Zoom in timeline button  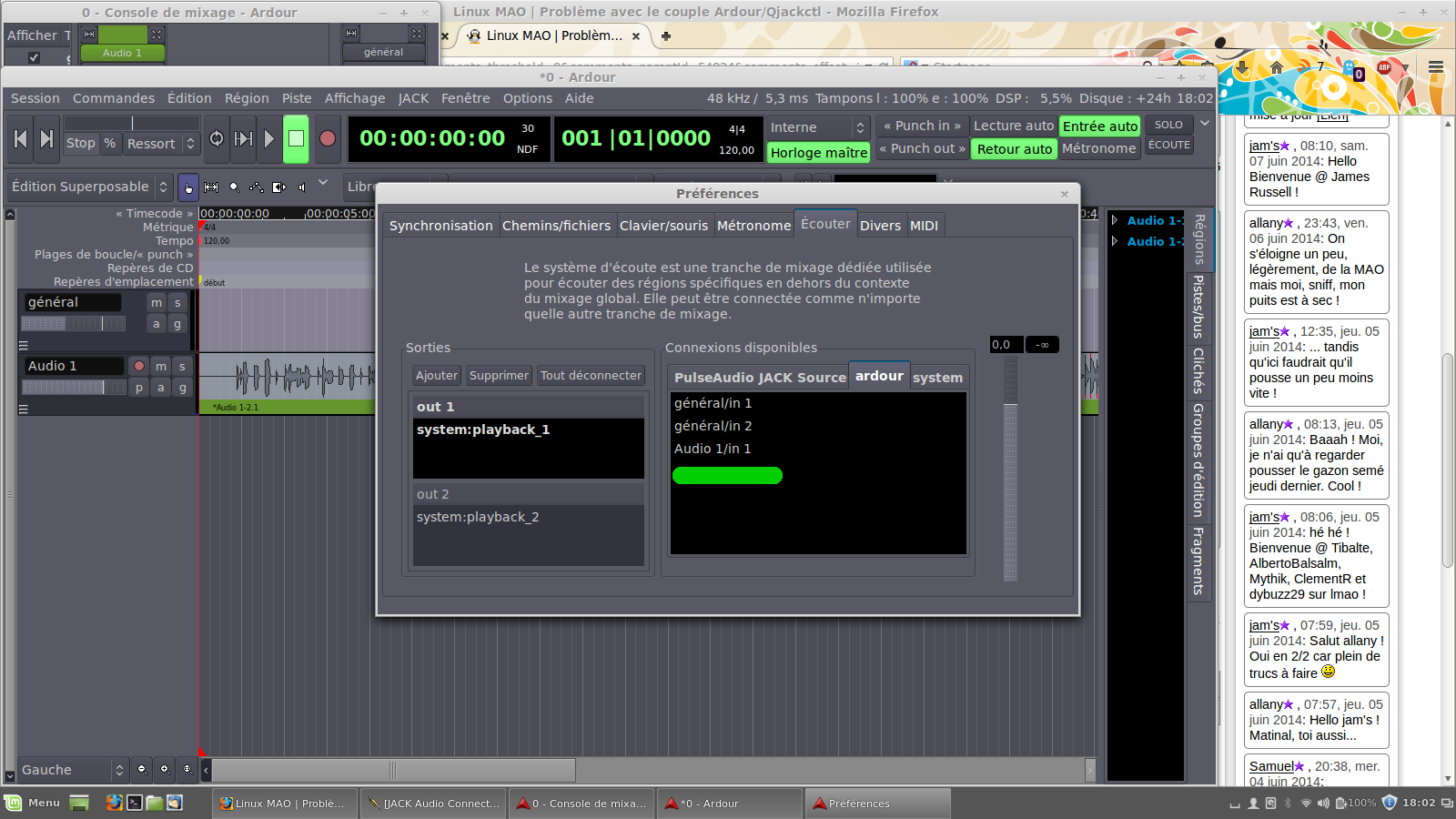[x=165, y=770]
